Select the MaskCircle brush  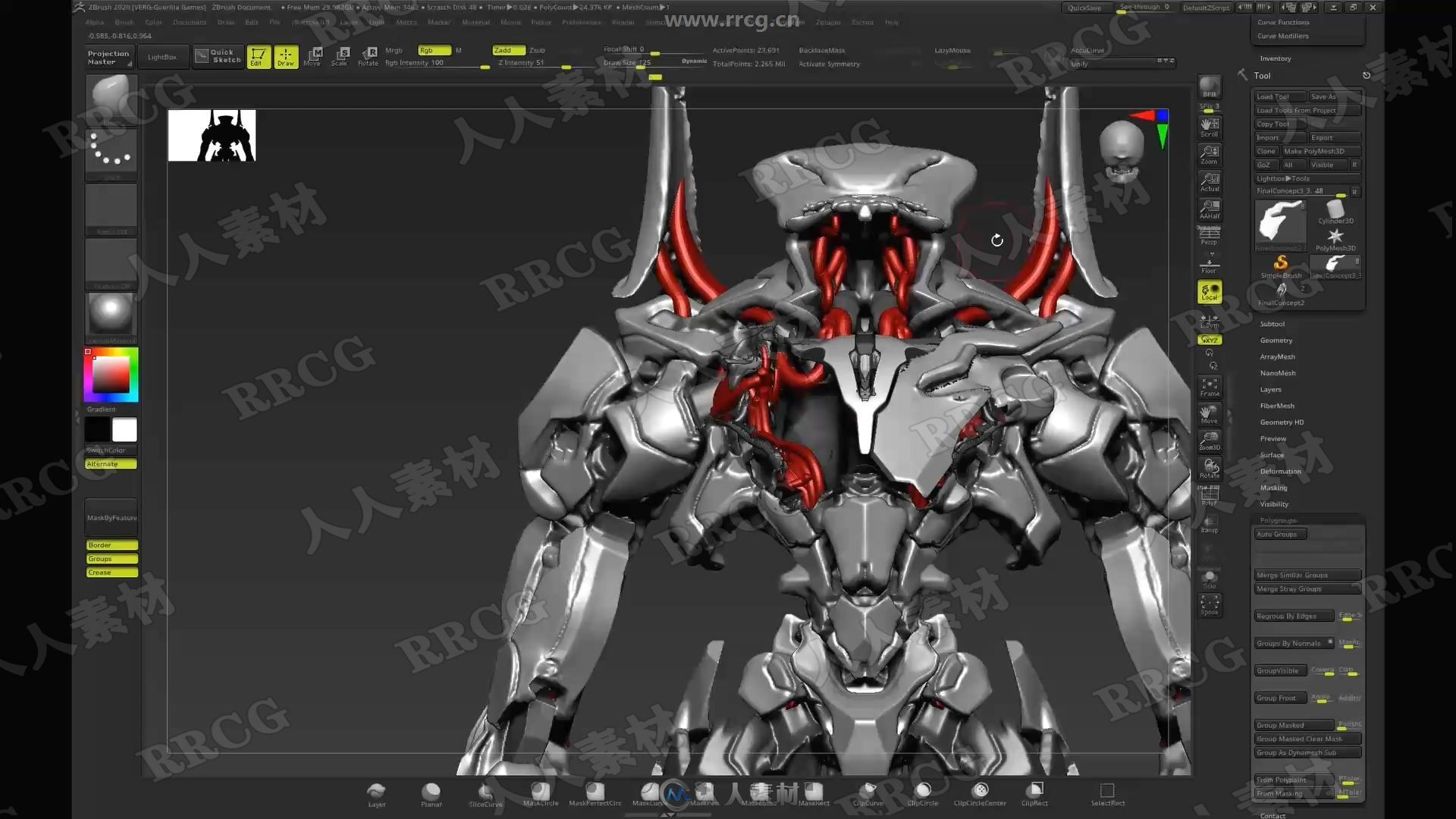tap(541, 794)
